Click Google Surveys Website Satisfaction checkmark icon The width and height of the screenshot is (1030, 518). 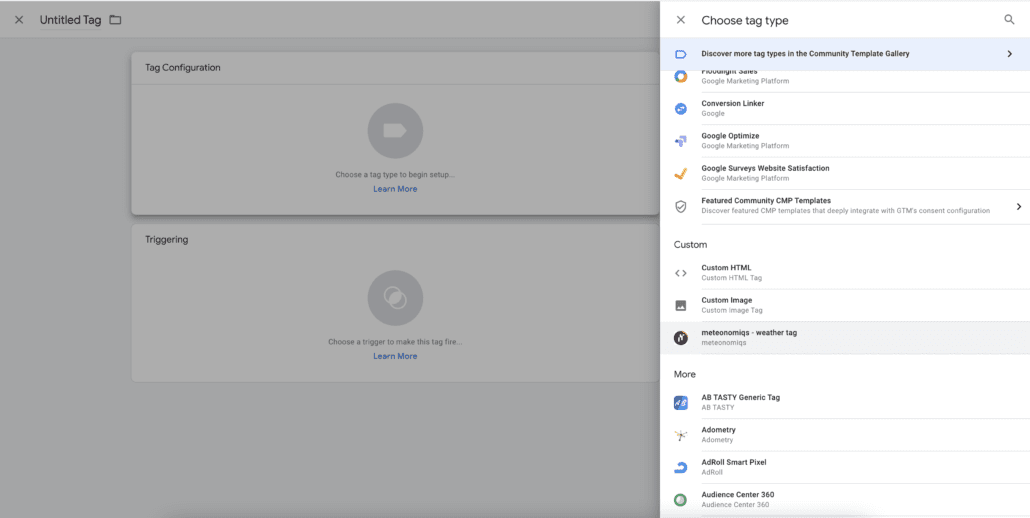click(x=681, y=173)
